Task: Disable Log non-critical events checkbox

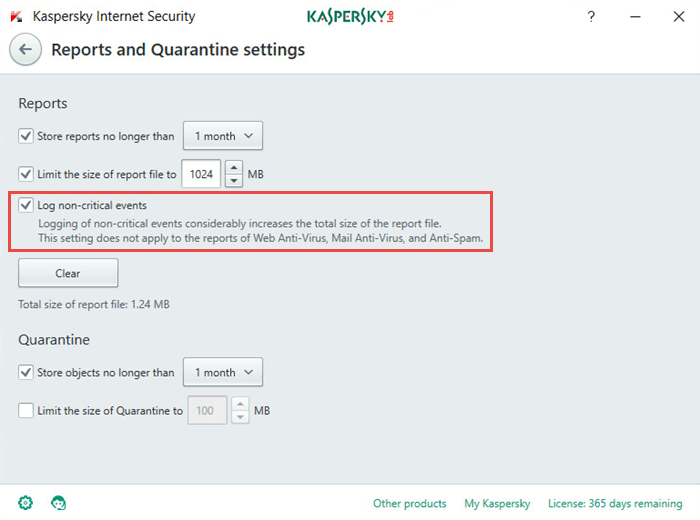Action: click(x=26, y=205)
